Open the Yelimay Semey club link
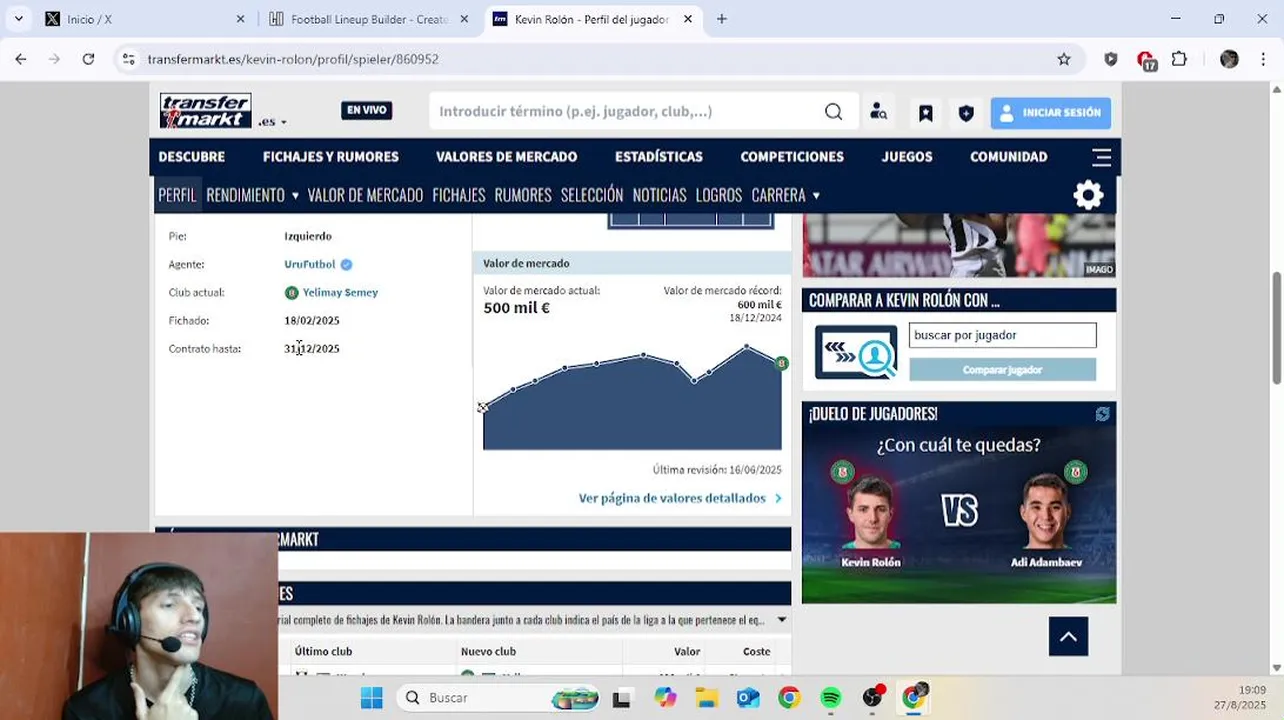The height and width of the screenshot is (720, 1284). point(340,293)
